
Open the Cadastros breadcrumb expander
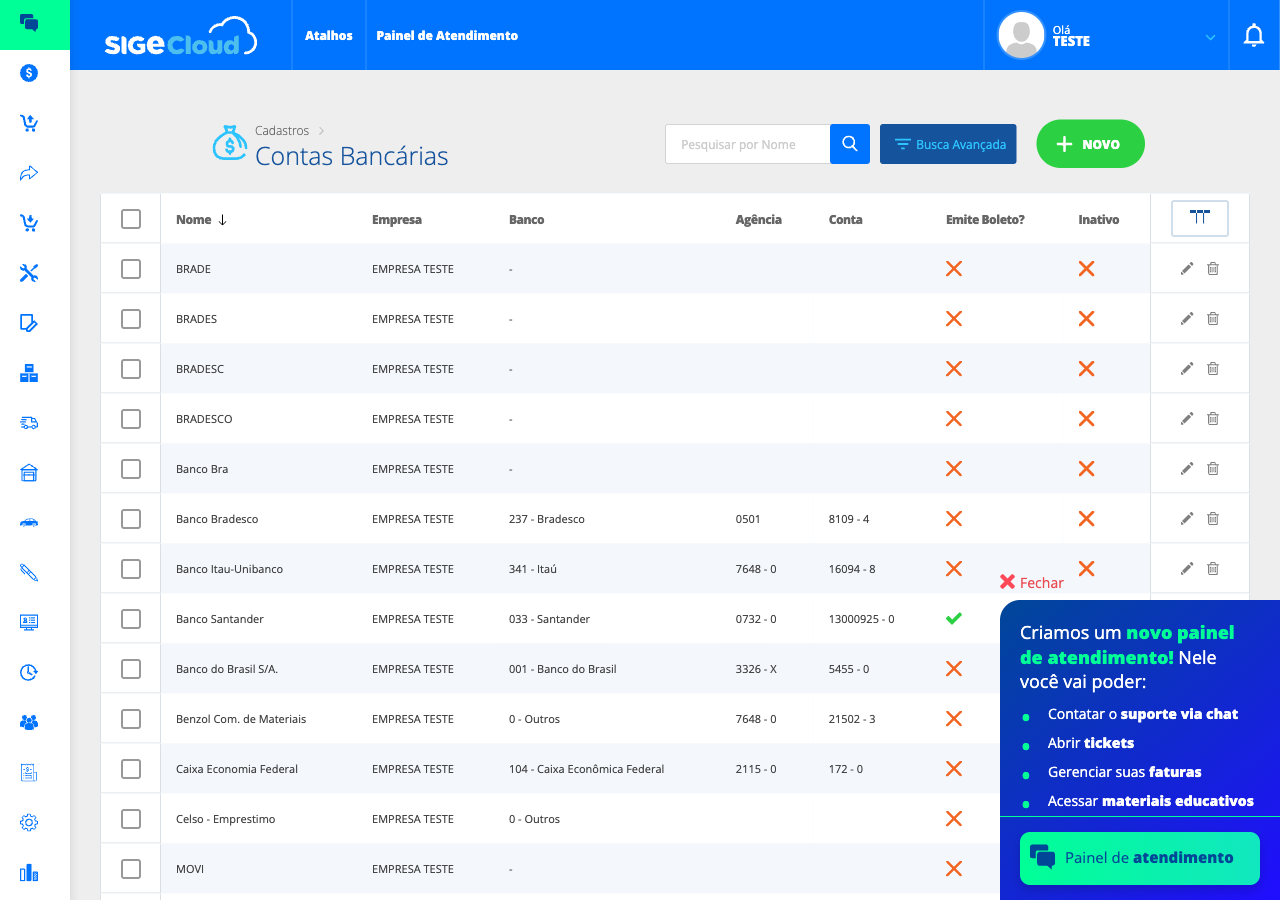point(320,130)
